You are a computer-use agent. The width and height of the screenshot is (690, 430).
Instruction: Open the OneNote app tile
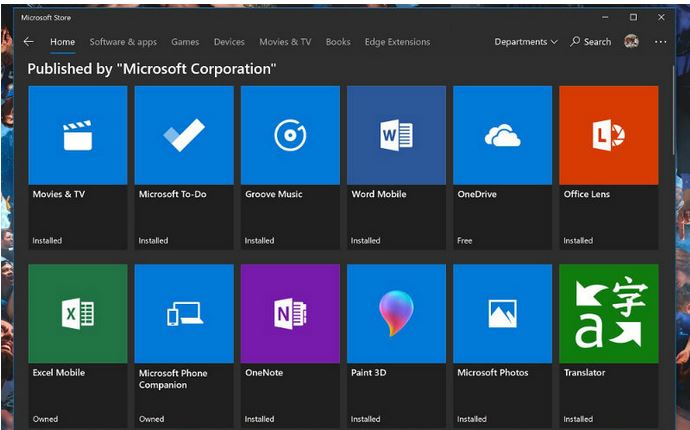290,314
